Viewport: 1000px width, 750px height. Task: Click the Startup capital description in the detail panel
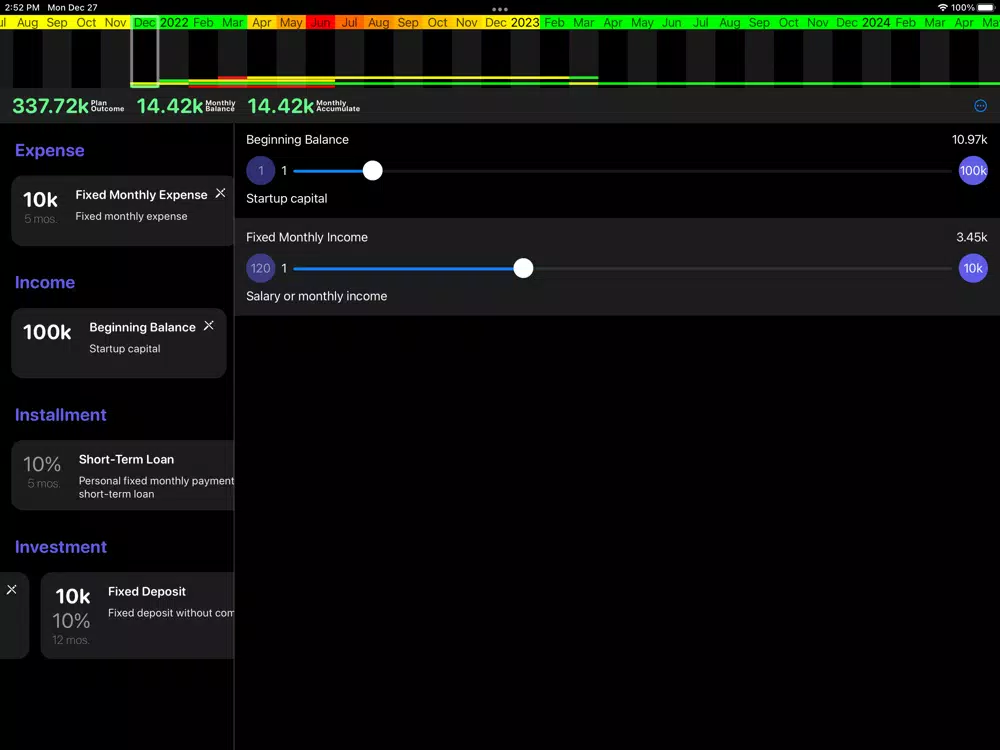tap(286, 198)
